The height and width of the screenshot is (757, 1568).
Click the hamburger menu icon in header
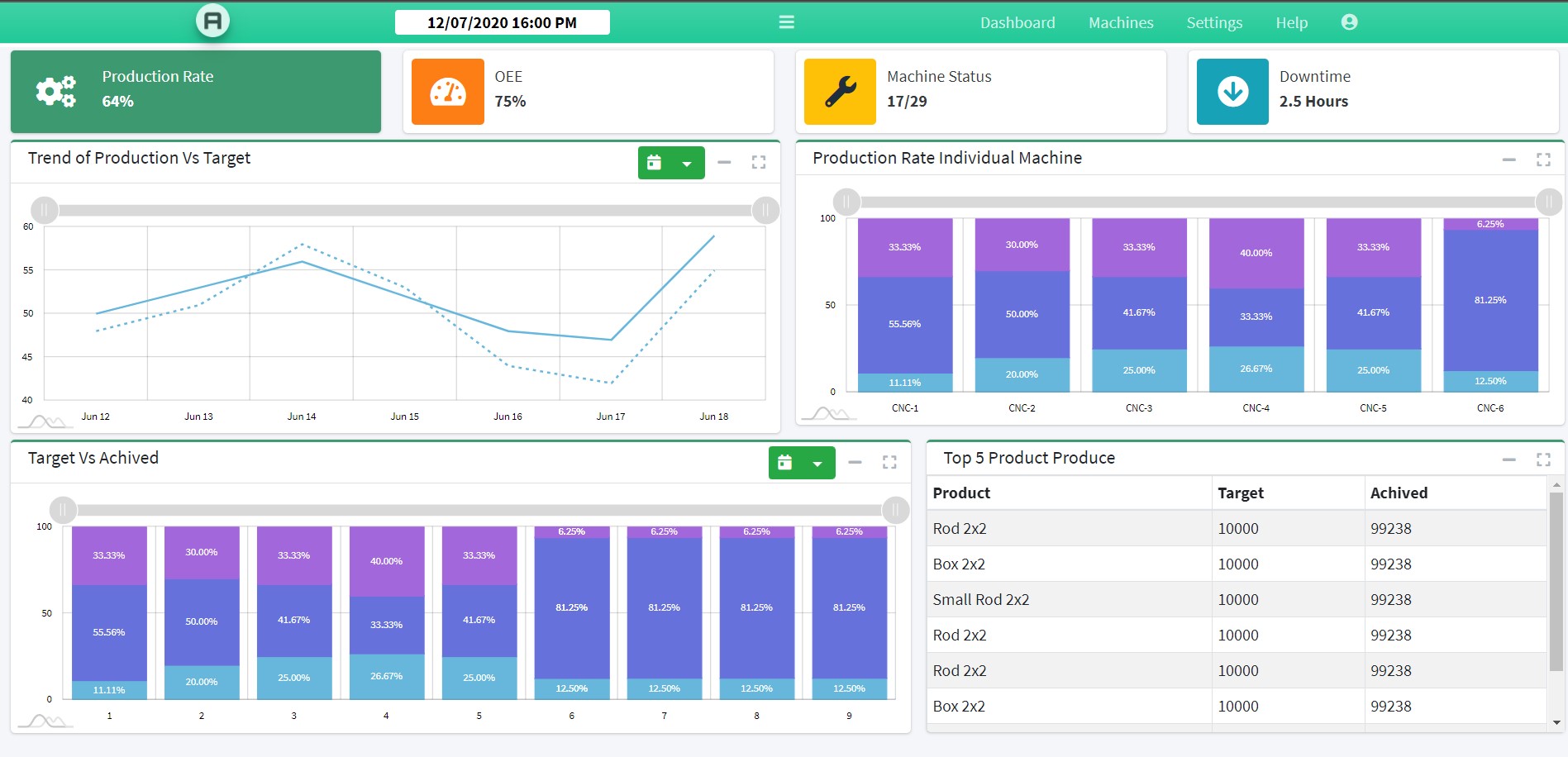coord(786,22)
